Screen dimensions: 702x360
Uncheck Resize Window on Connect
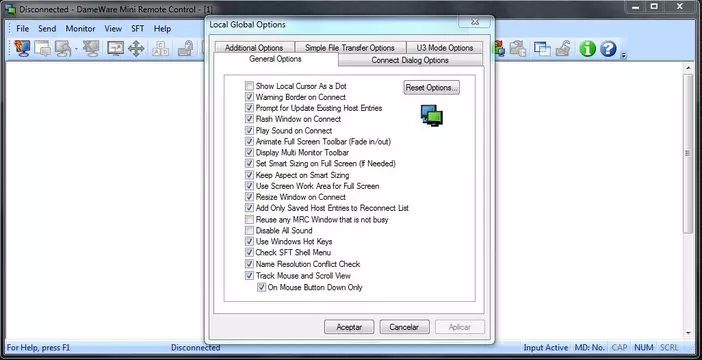pyautogui.click(x=249, y=197)
